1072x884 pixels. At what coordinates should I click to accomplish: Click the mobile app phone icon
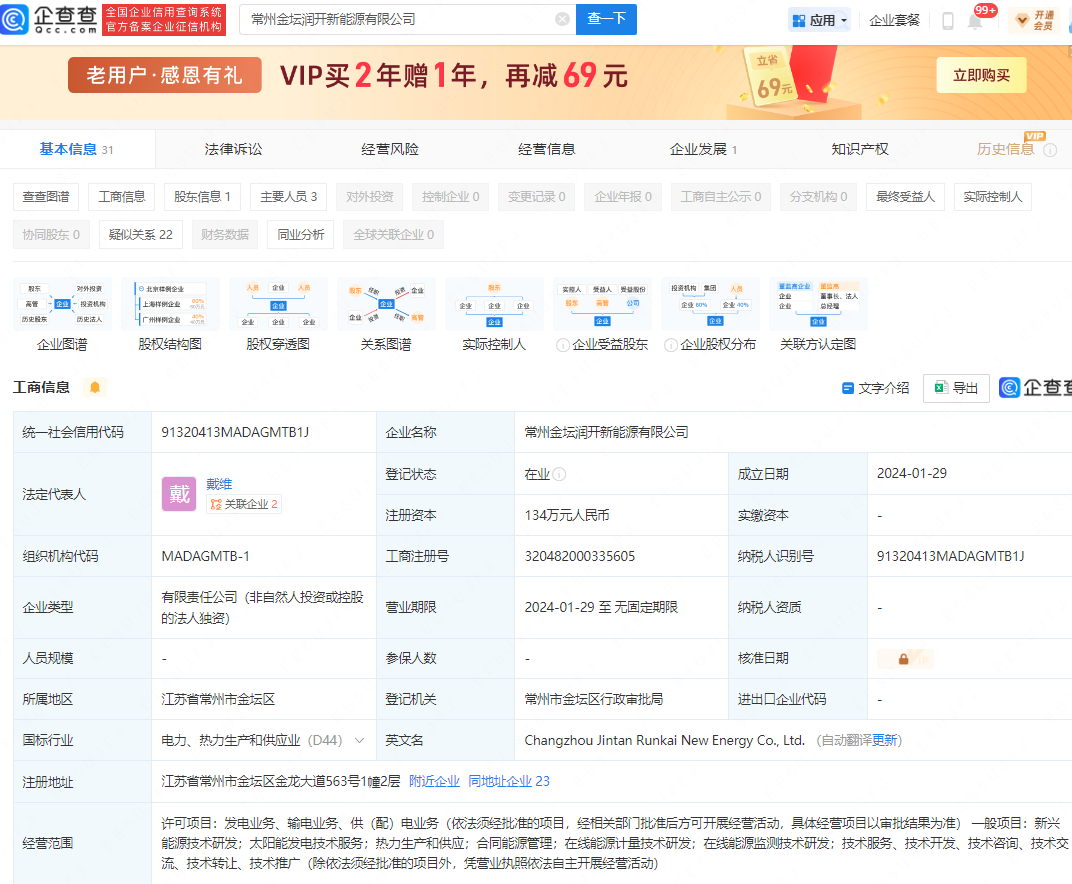point(947,21)
